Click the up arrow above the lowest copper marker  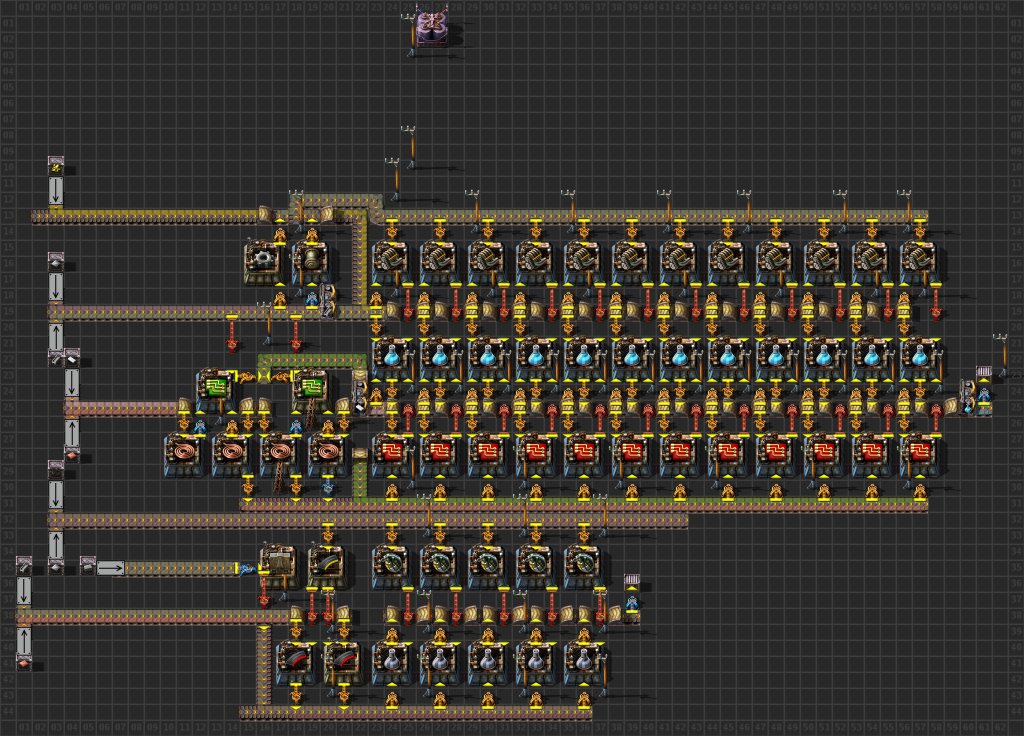click(x=24, y=640)
